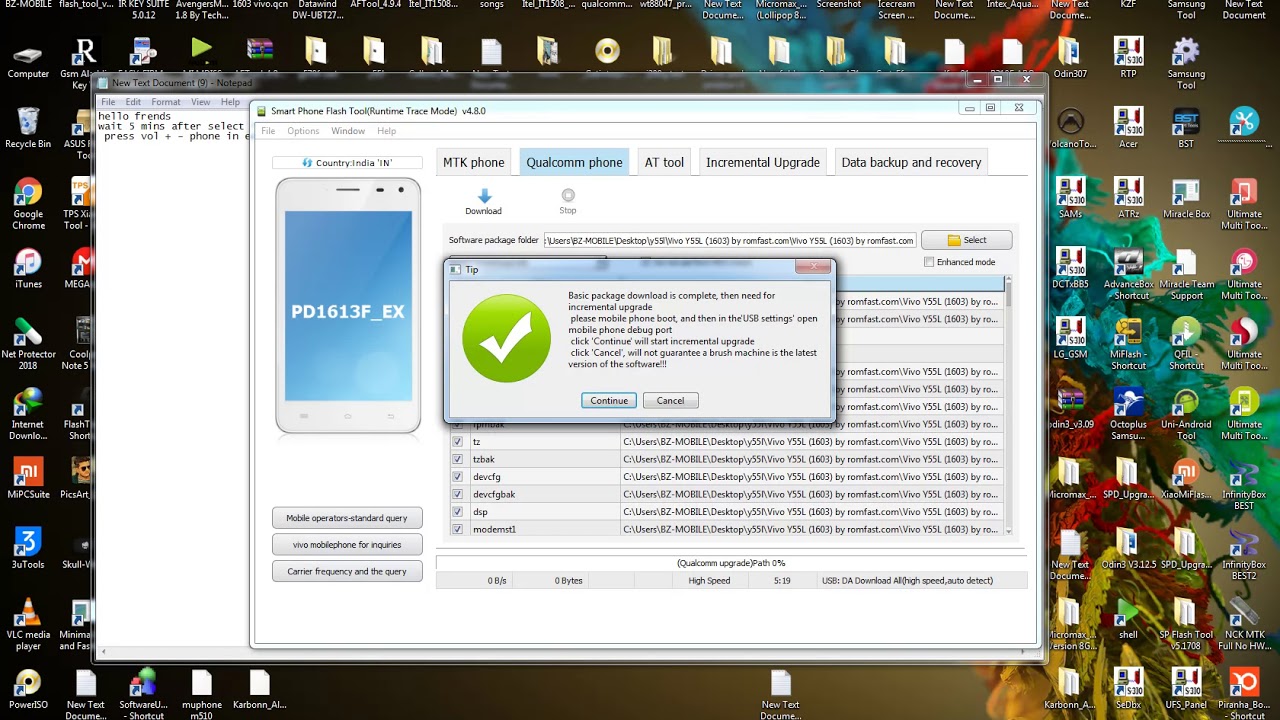Click the High Speed status bar entry
1280x720 pixels.
tap(709, 580)
